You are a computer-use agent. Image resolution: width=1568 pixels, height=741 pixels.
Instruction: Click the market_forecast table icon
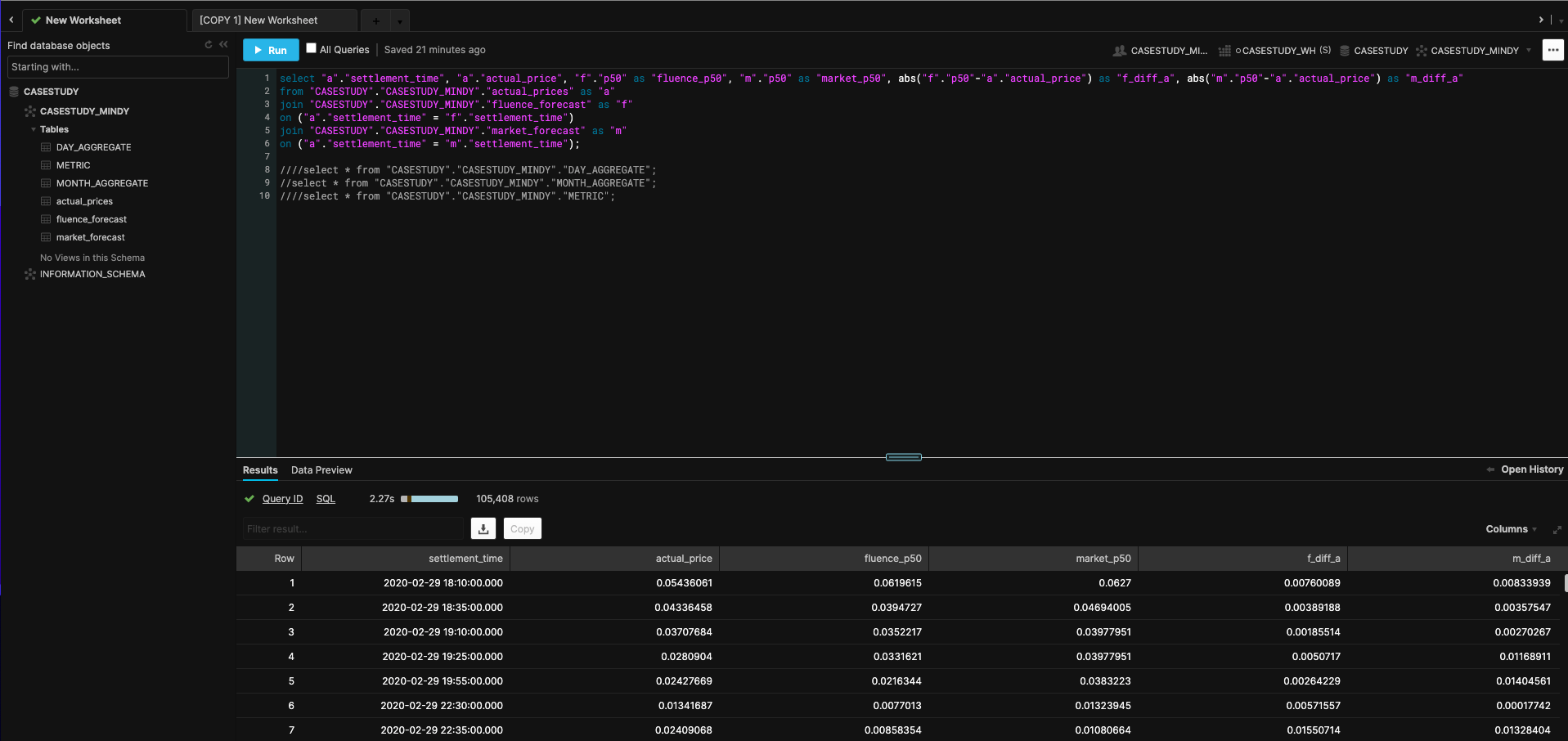46,237
